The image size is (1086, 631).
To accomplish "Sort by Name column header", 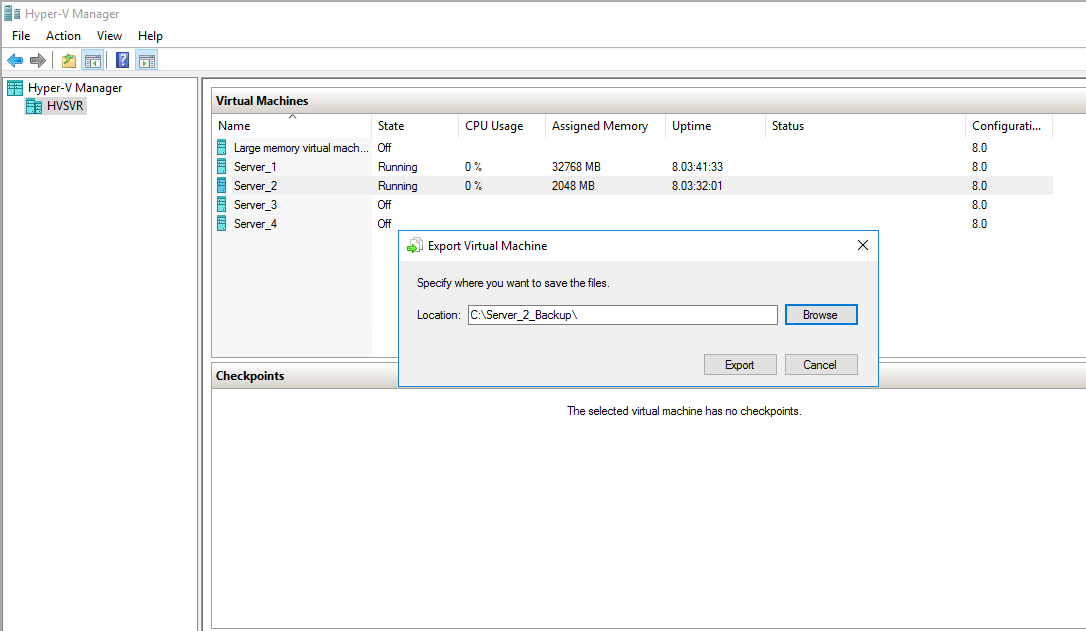I will [x=292, y=126].
